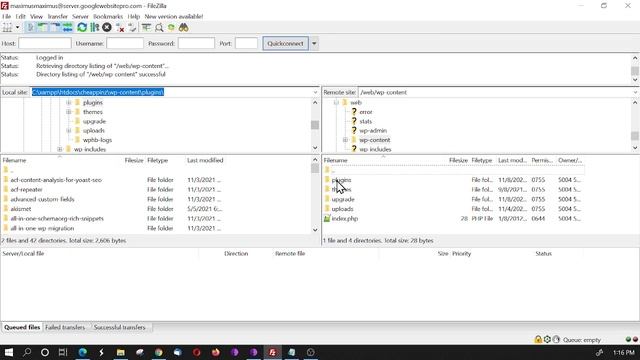Sort local files by Last modified column
The image size is (640, 360).
[x=205, y=160]
